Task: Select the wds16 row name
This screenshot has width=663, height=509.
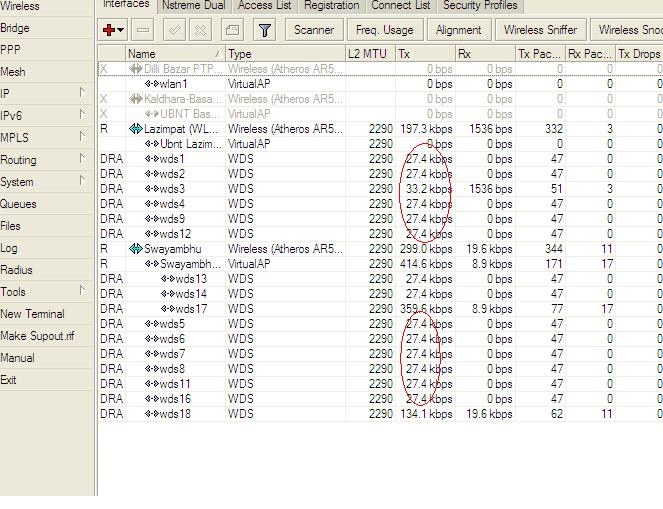Action: (175, 399)
